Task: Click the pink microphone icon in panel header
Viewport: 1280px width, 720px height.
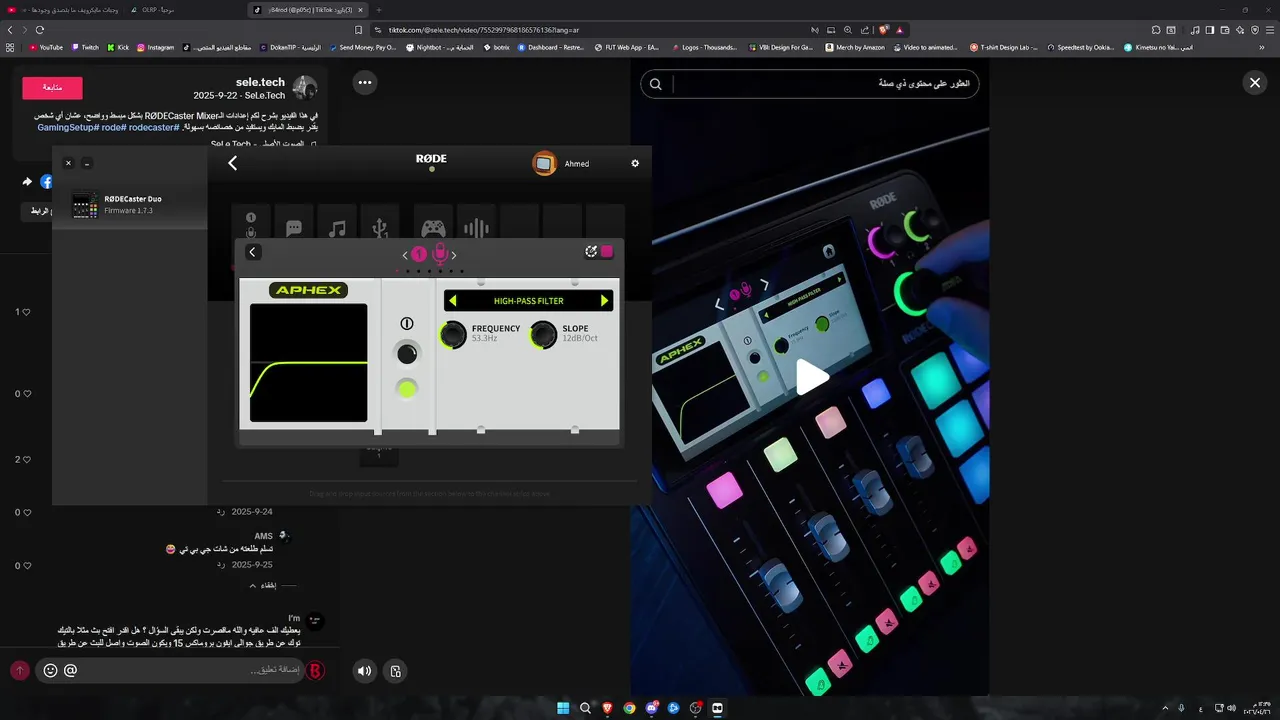Action: [439, 254]
